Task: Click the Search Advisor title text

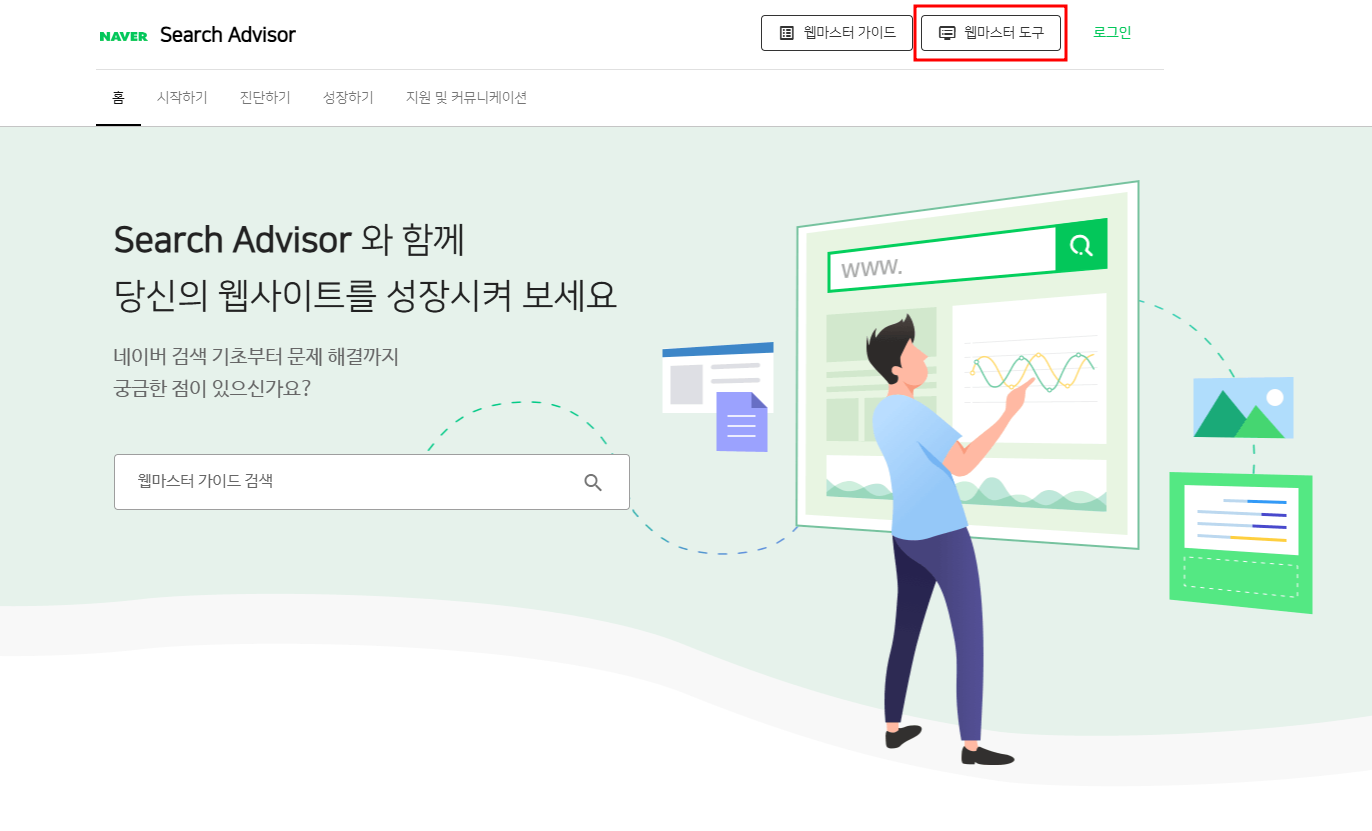Action: (x=228, y=35)
